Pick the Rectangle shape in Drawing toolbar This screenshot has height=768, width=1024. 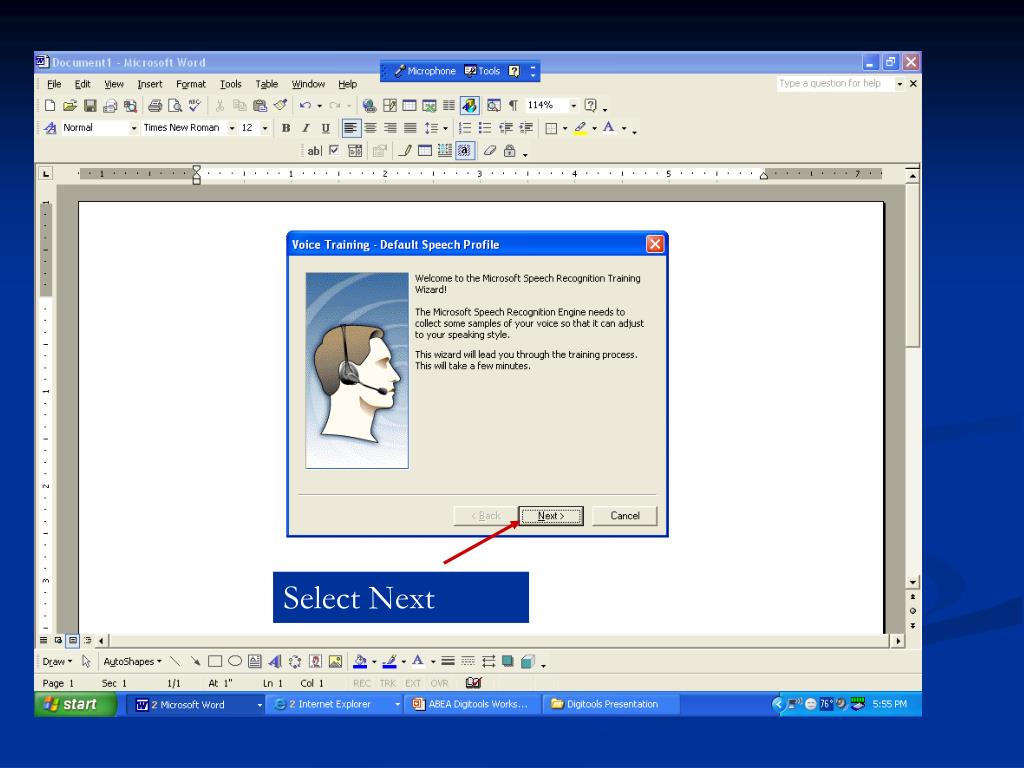[x=215, y=662]
